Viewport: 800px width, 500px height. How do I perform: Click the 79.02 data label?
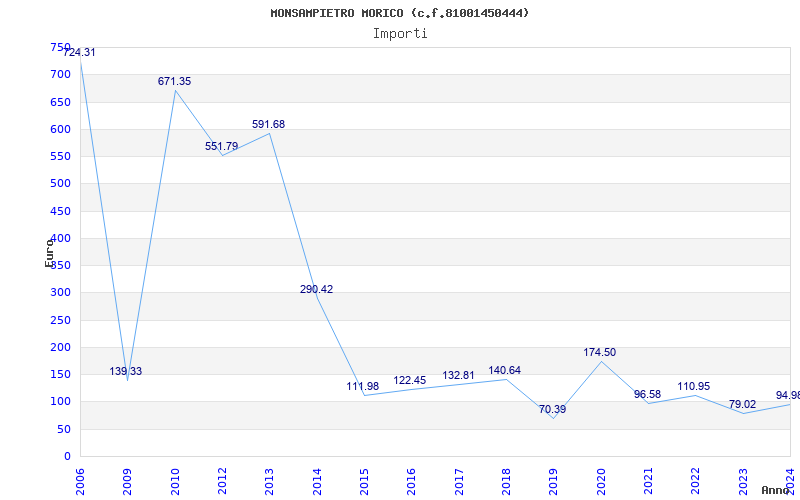(742, 405)
